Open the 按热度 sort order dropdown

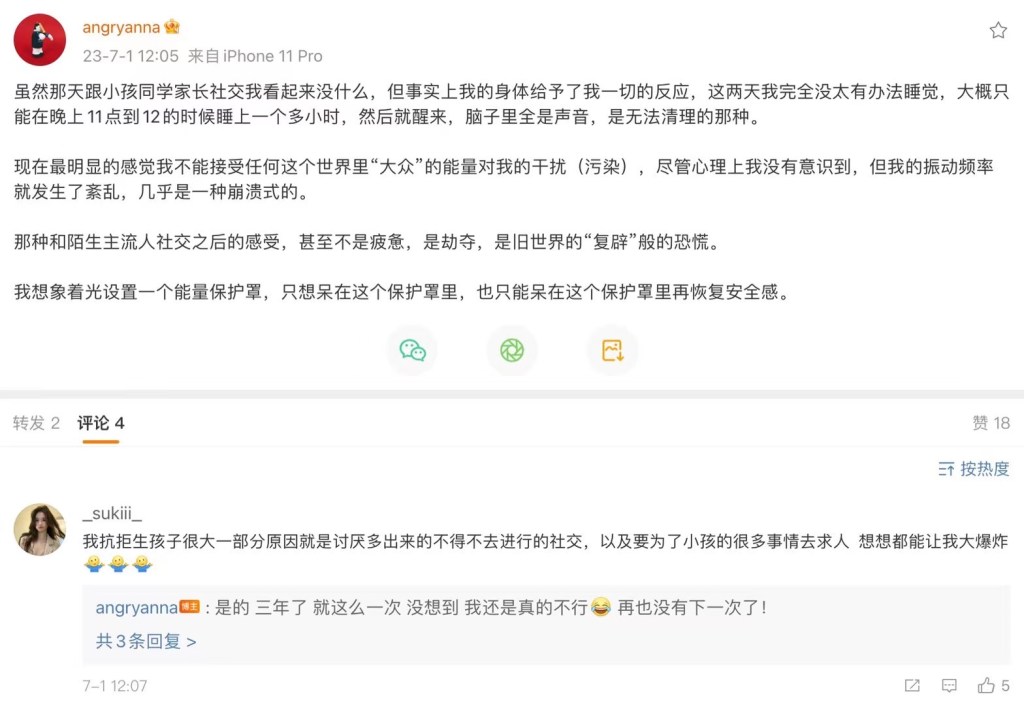pos(984,469)
